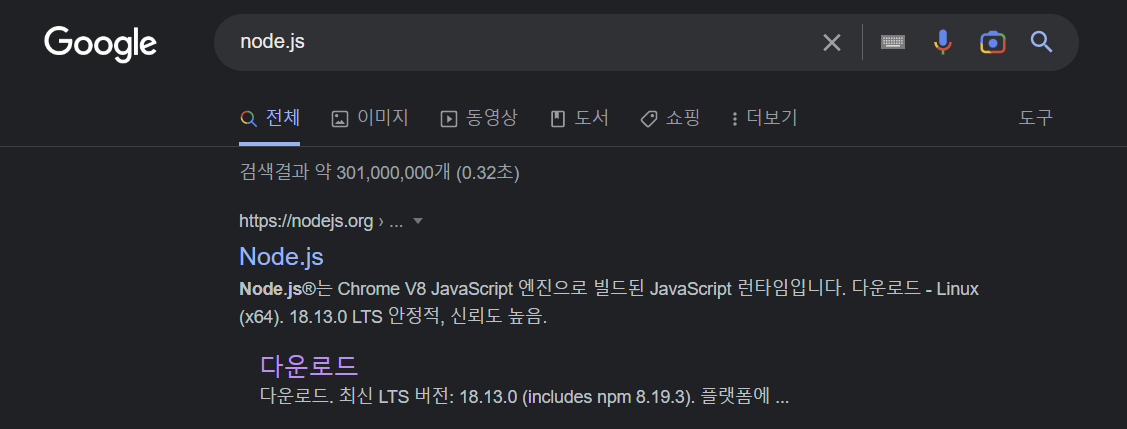The height and width of the screenshot is (429, 1127).
Task: Submit search with the magnifying glass icon
Action: (x=1041, y=42)
